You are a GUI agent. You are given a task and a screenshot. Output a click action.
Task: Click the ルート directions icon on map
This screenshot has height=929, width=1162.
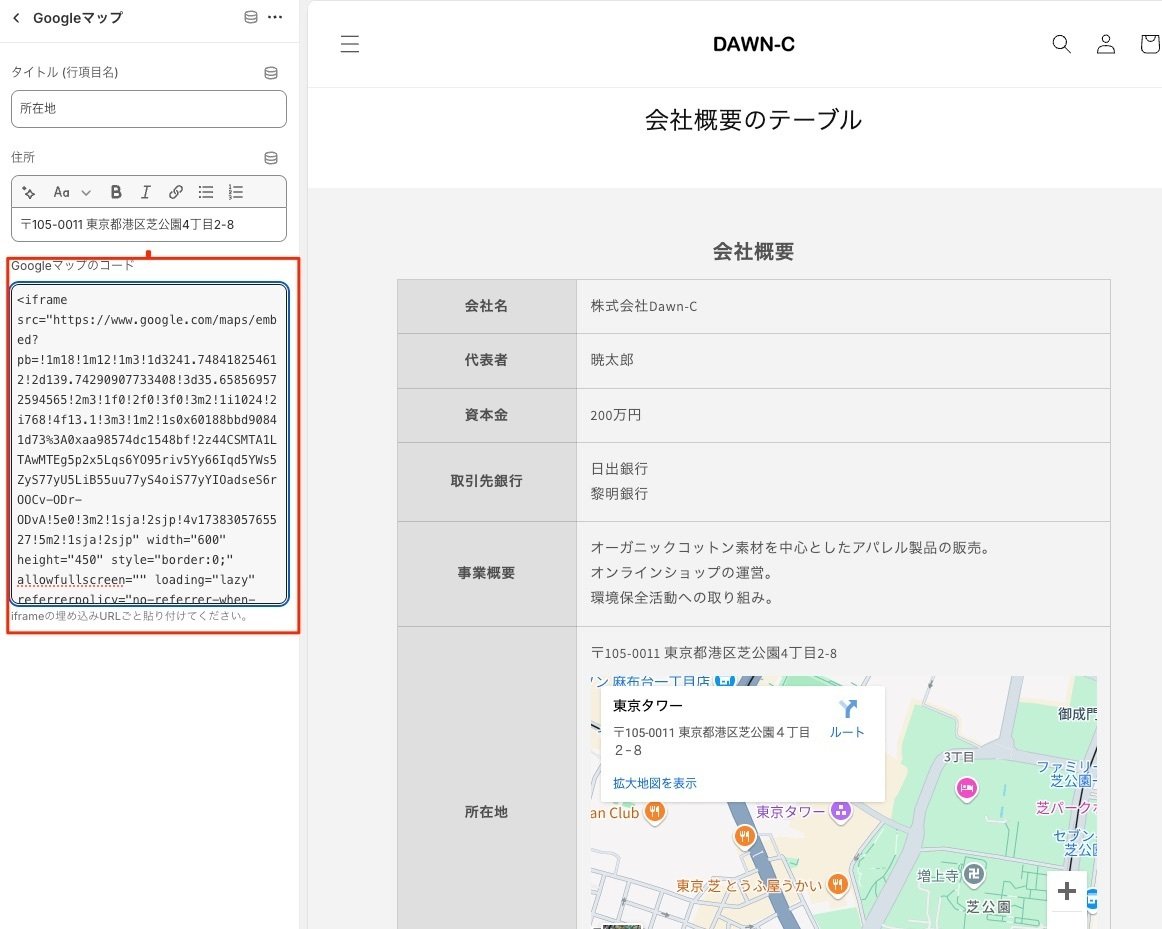coord(847,719)
